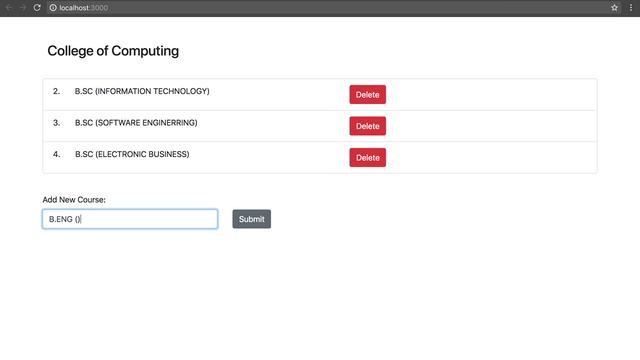The height and width of the screenshot is (360, 640).
Task: Click the B.SC (INFORMATION TECHNOLOGY) row text
Action: tap(142, 91)
